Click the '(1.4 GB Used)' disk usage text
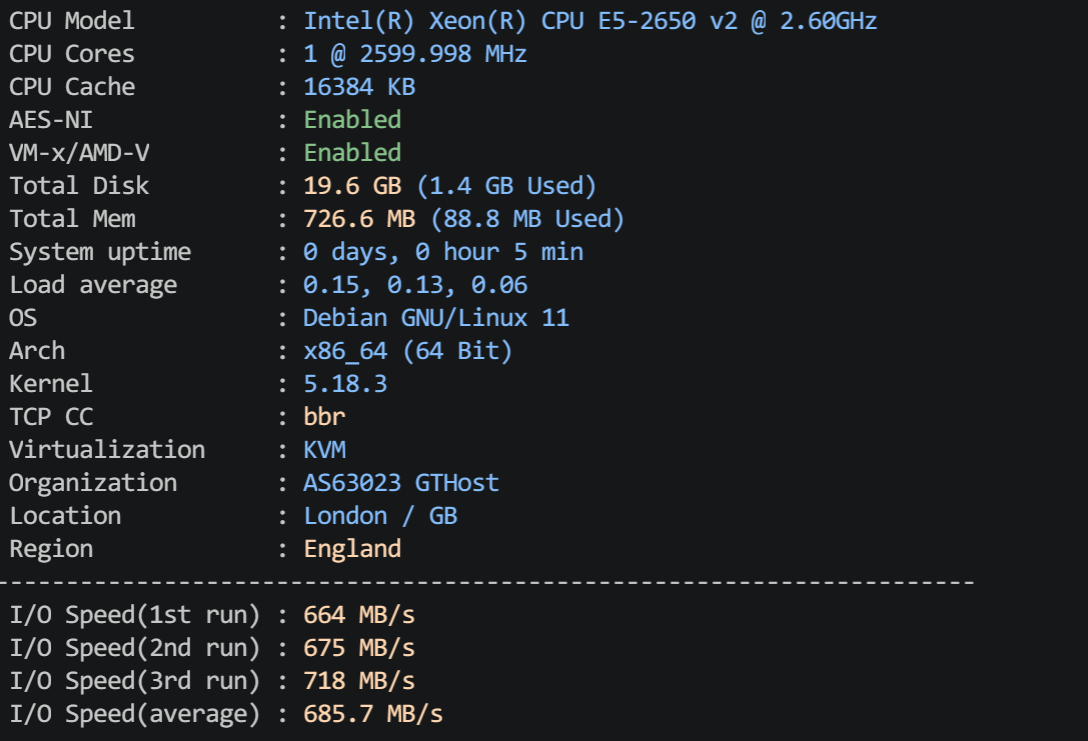 coord(506,186)
